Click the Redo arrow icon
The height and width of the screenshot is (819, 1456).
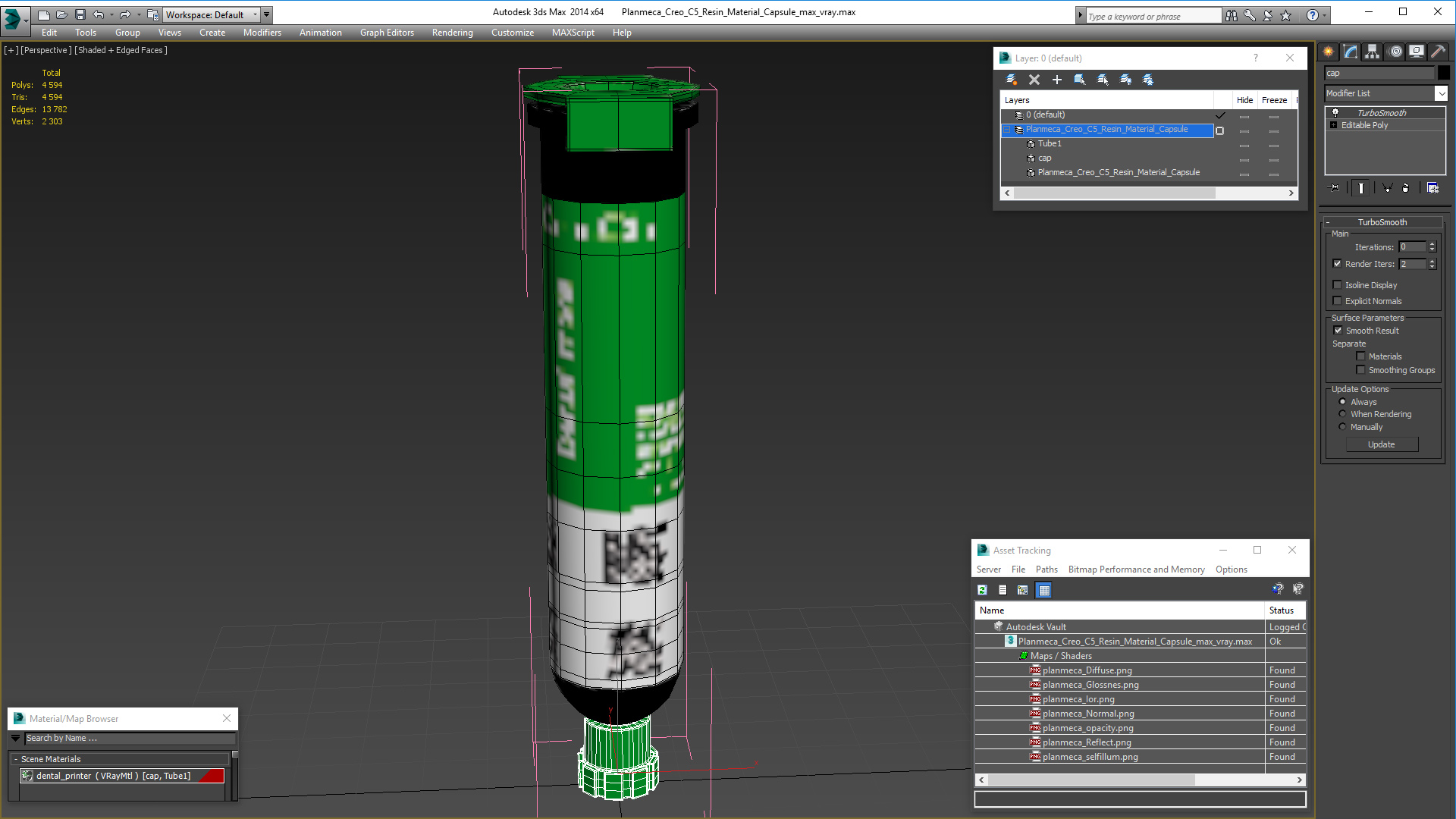(x=125, y=14)
